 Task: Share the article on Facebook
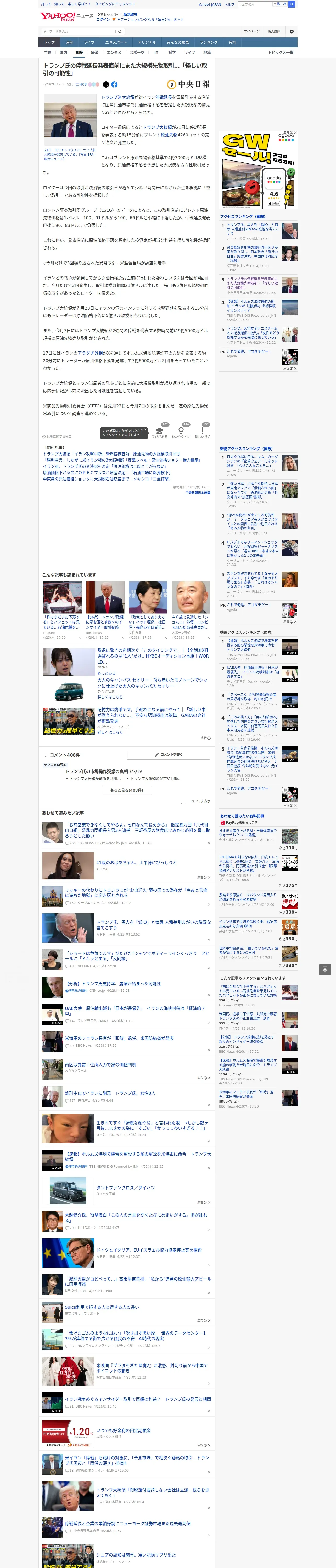point(114,85)
